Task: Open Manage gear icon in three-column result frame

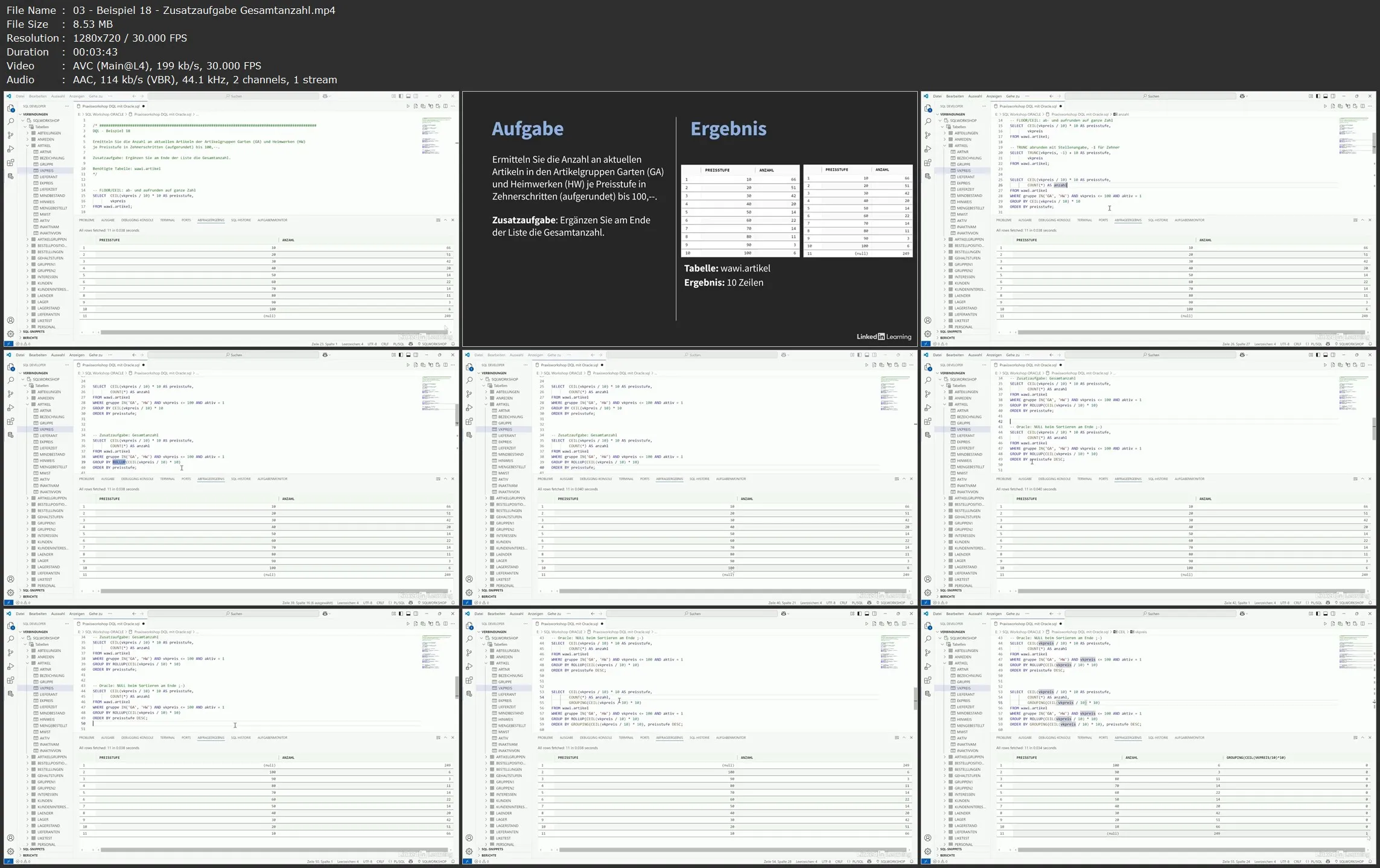Action: point(927,851)
